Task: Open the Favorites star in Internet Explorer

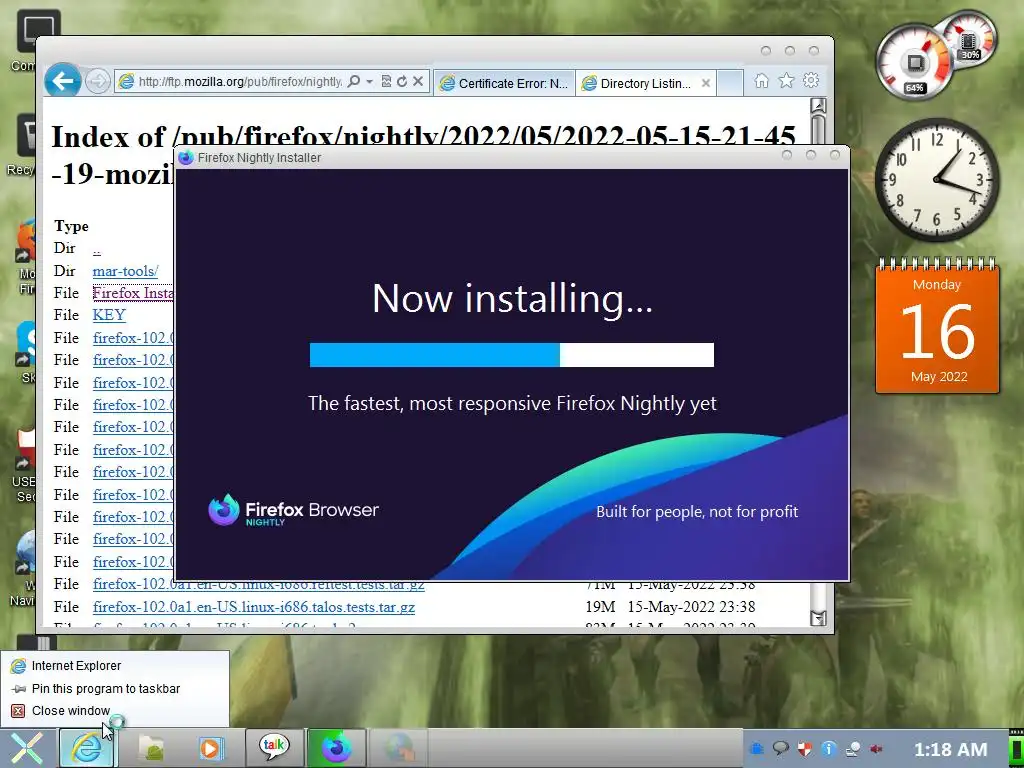Action: 786,80
